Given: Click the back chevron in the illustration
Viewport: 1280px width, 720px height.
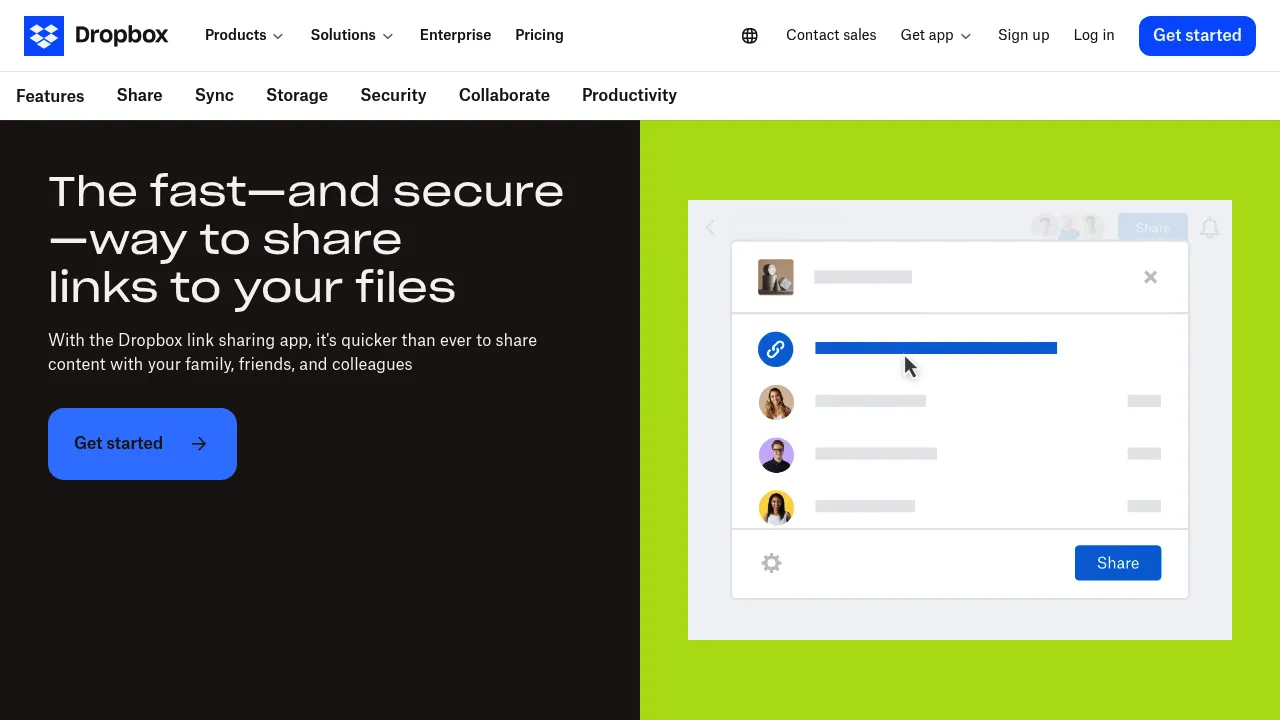Looking at the screenshot, I should point(710,228).
